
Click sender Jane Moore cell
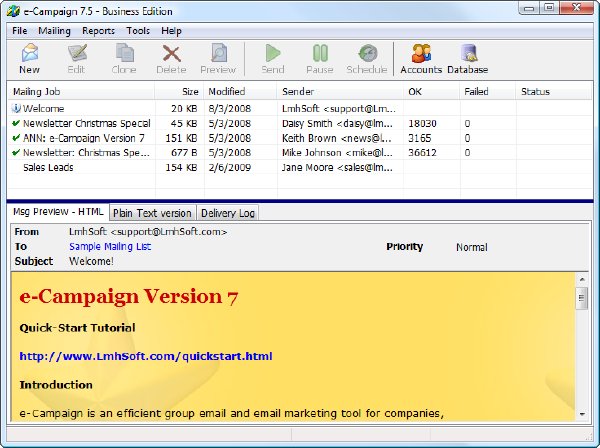[x=337, y=167]
